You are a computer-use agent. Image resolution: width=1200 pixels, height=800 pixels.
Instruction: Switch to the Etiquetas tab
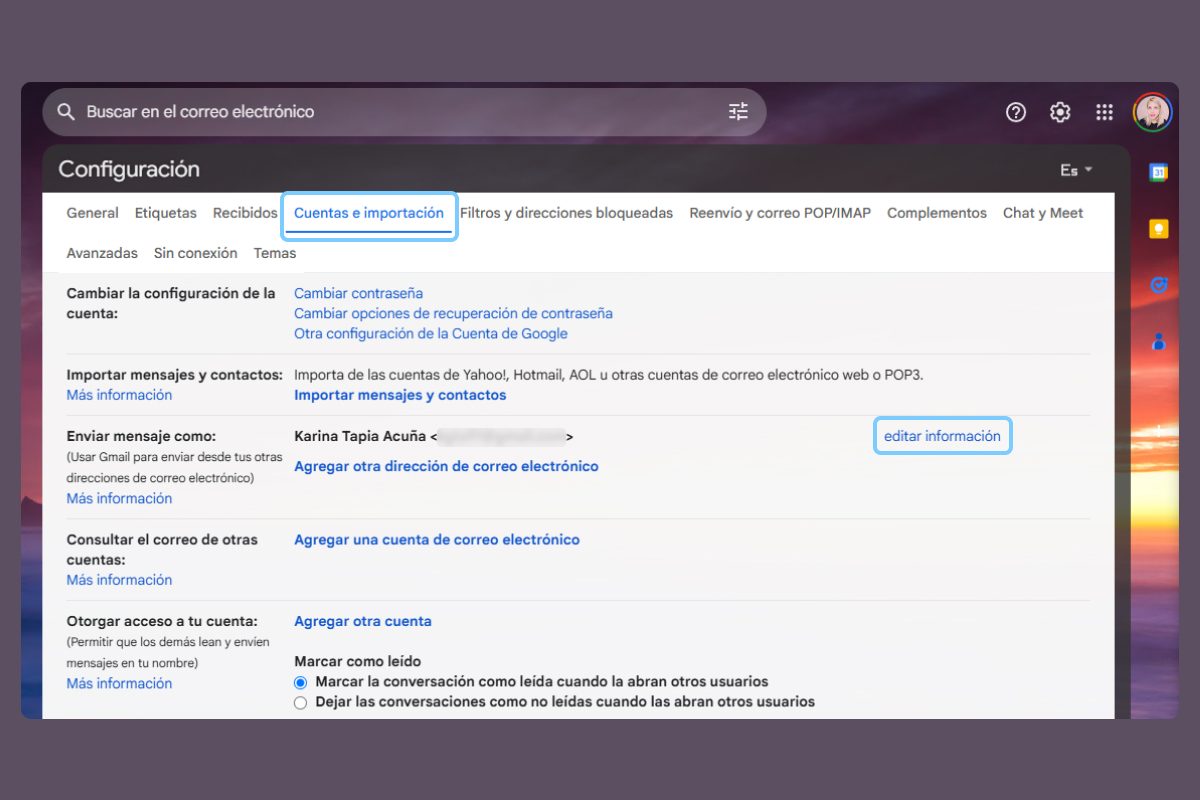tap(165, 213)
